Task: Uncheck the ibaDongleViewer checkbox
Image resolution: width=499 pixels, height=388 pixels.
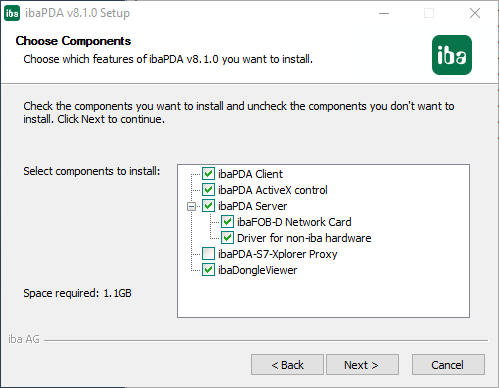Action: [x=208, y=270]
